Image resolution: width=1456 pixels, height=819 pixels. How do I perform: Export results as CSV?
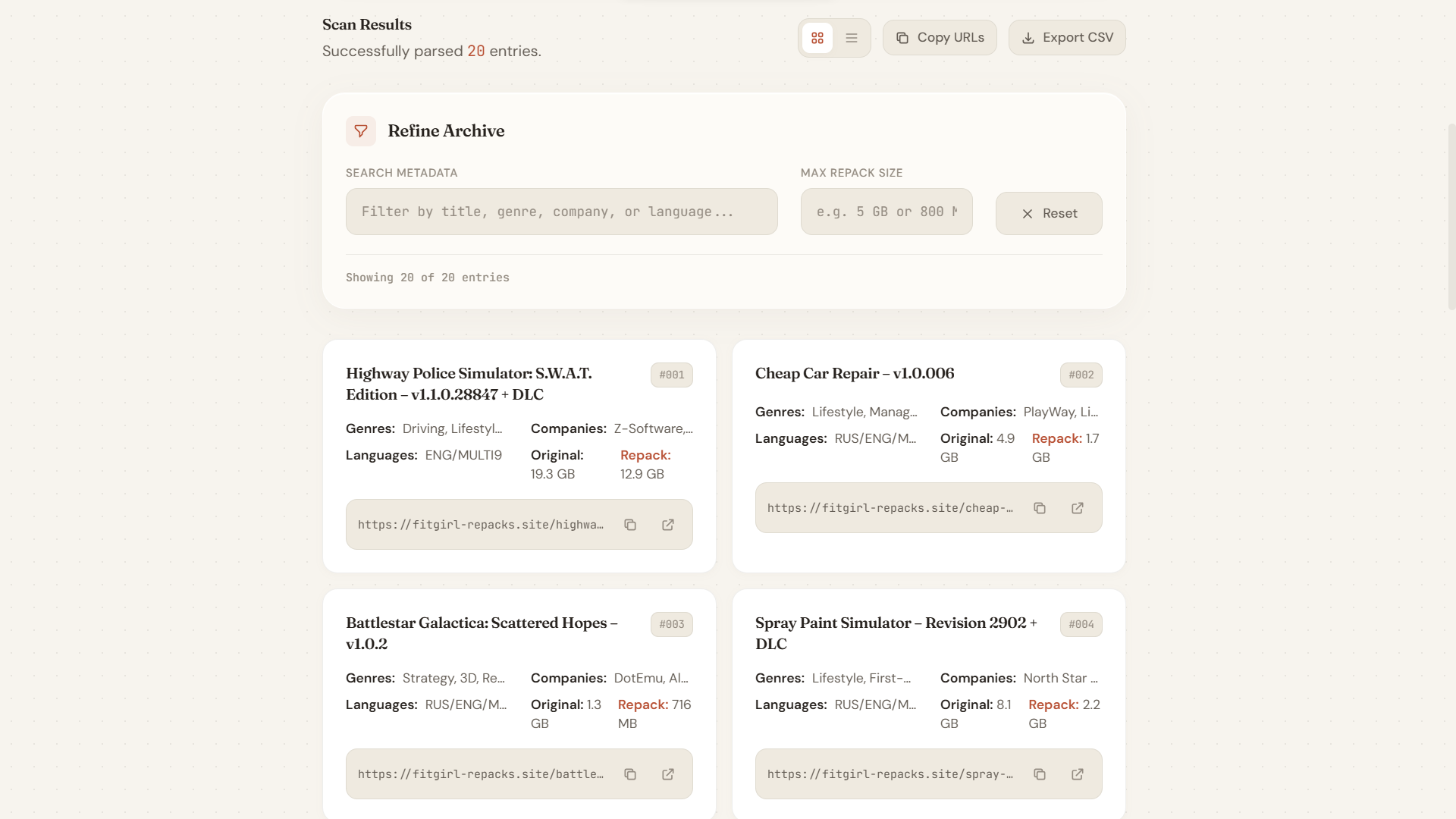(1067, 38)
